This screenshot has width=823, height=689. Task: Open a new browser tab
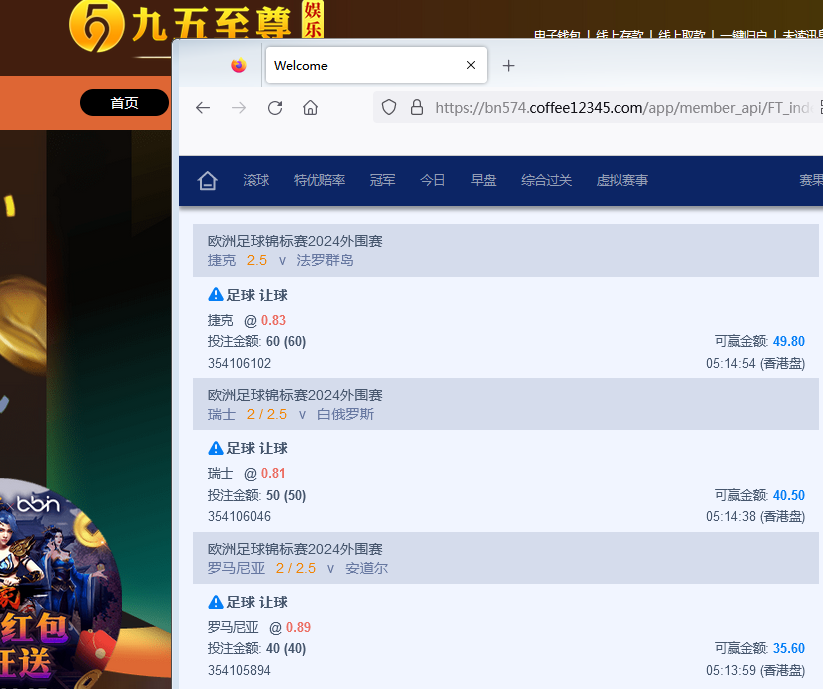tap(508, 66)
